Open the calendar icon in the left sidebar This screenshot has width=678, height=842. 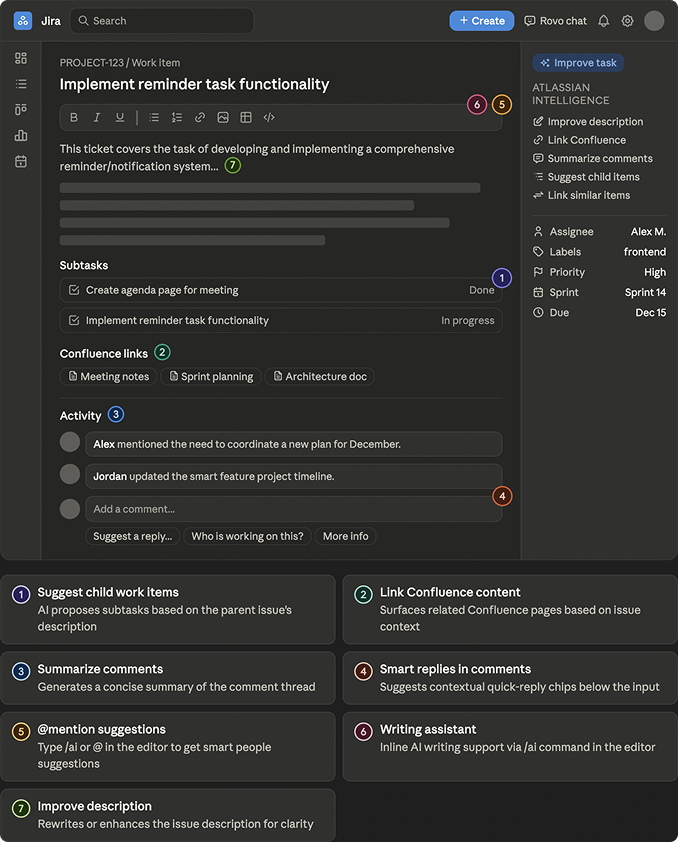click(21, 161)
